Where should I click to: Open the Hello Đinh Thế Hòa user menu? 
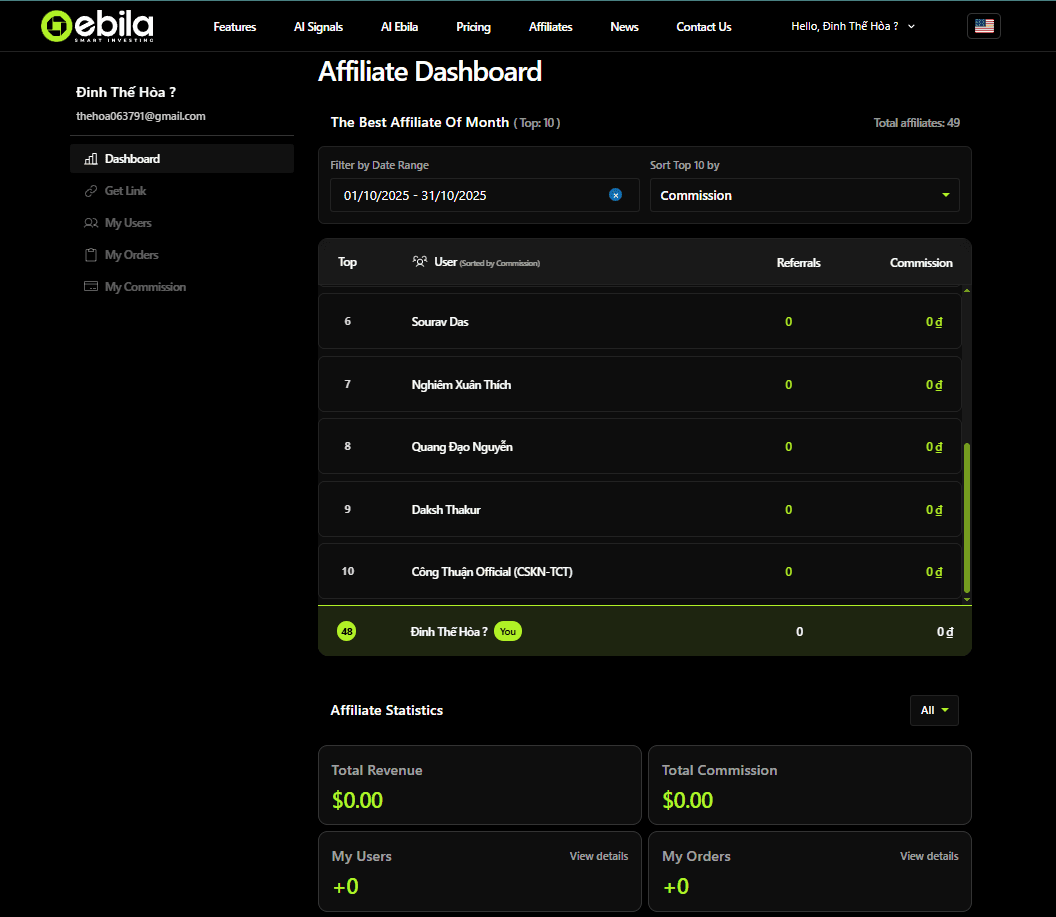[x=853, y=26]
